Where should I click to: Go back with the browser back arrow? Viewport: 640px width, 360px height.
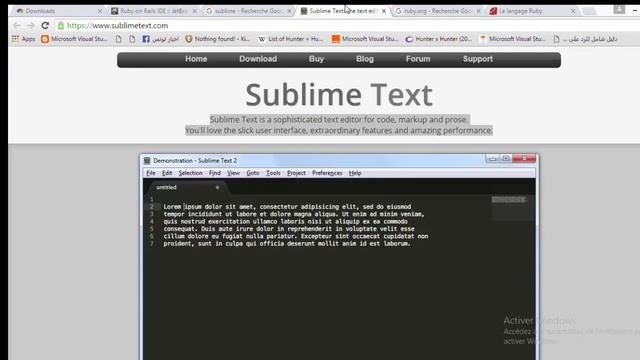click(17, 25)
